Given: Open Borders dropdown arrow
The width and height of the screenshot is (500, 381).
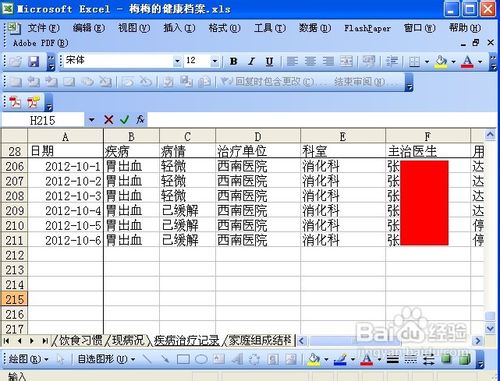Looking at the screenshot, I should (x=427, y=62).
